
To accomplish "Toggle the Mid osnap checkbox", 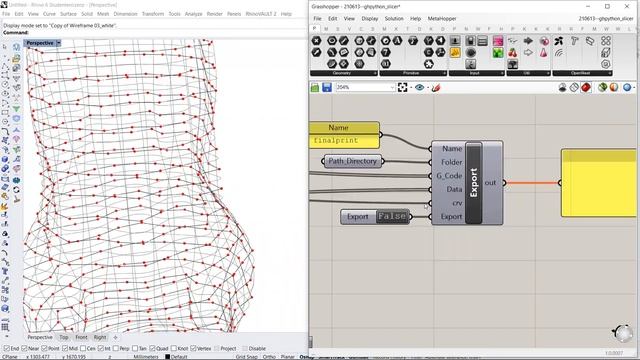I will pyautogui.click(x=65, y=349).
